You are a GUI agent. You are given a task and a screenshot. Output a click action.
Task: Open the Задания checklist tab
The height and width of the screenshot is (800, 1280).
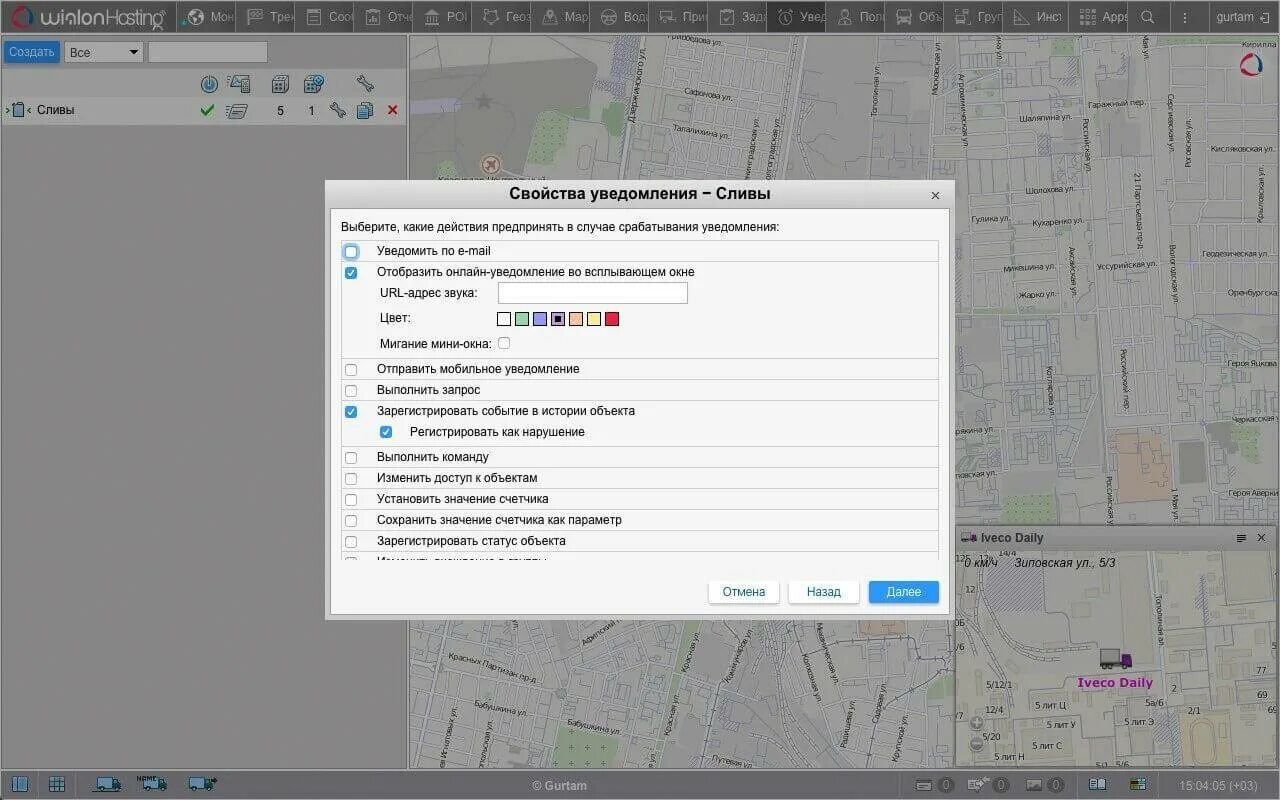coord(739,17)
